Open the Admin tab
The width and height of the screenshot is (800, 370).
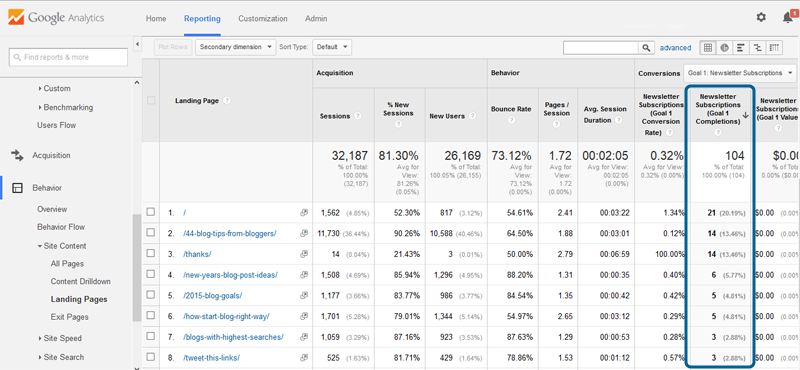pos(316,18)
